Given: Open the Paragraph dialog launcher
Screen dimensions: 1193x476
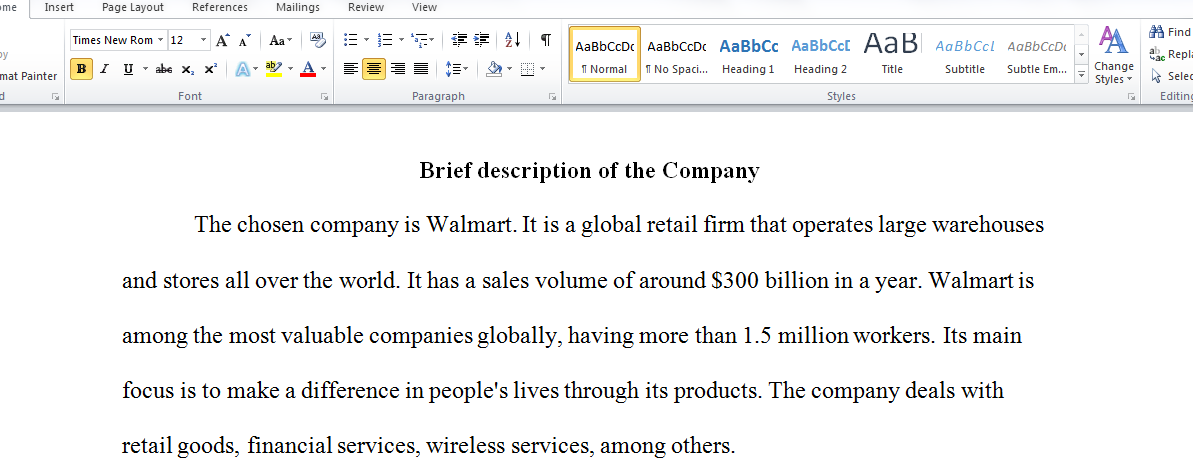Looking at the screenshot, I should (552, 97).
